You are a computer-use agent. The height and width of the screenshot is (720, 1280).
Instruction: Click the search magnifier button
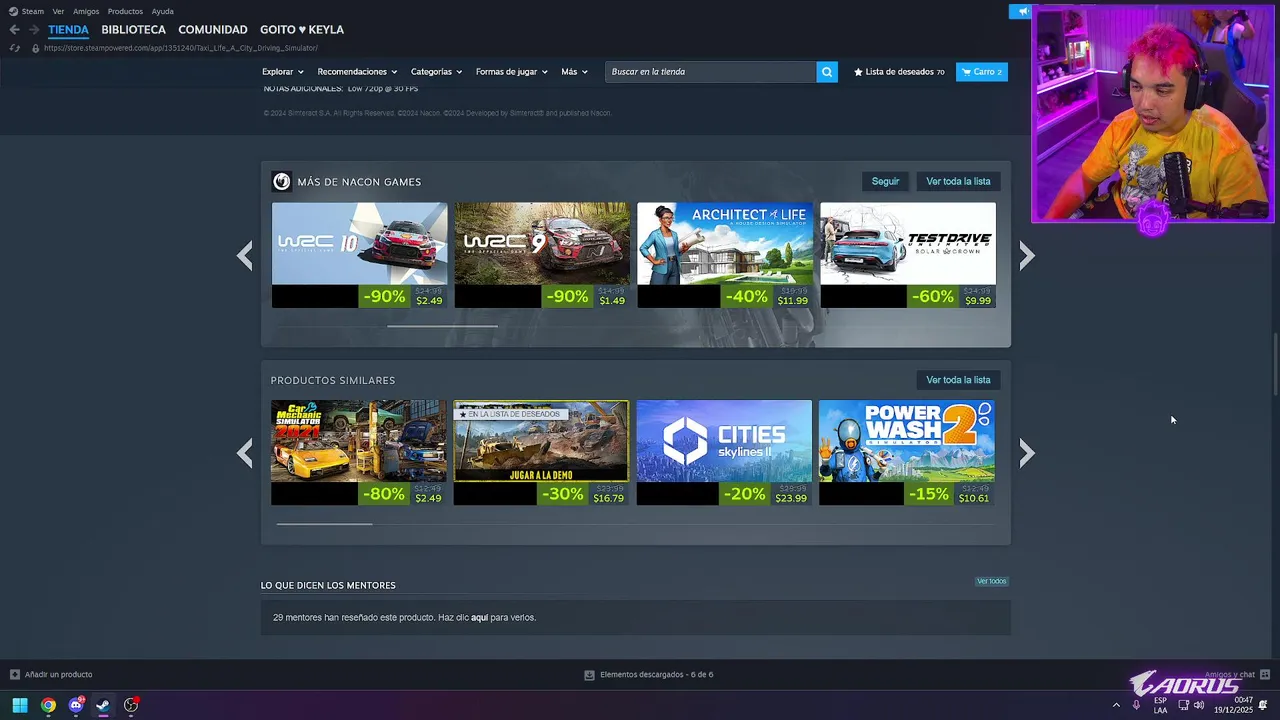pos(827,72)
